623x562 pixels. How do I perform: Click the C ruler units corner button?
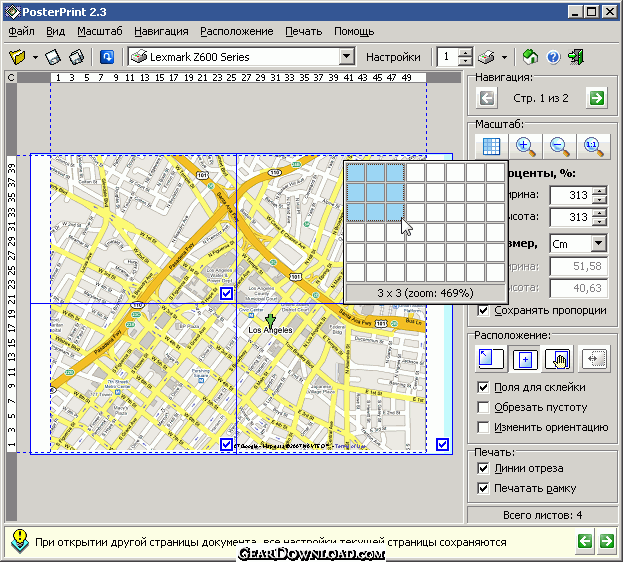[x=11, y=78]
